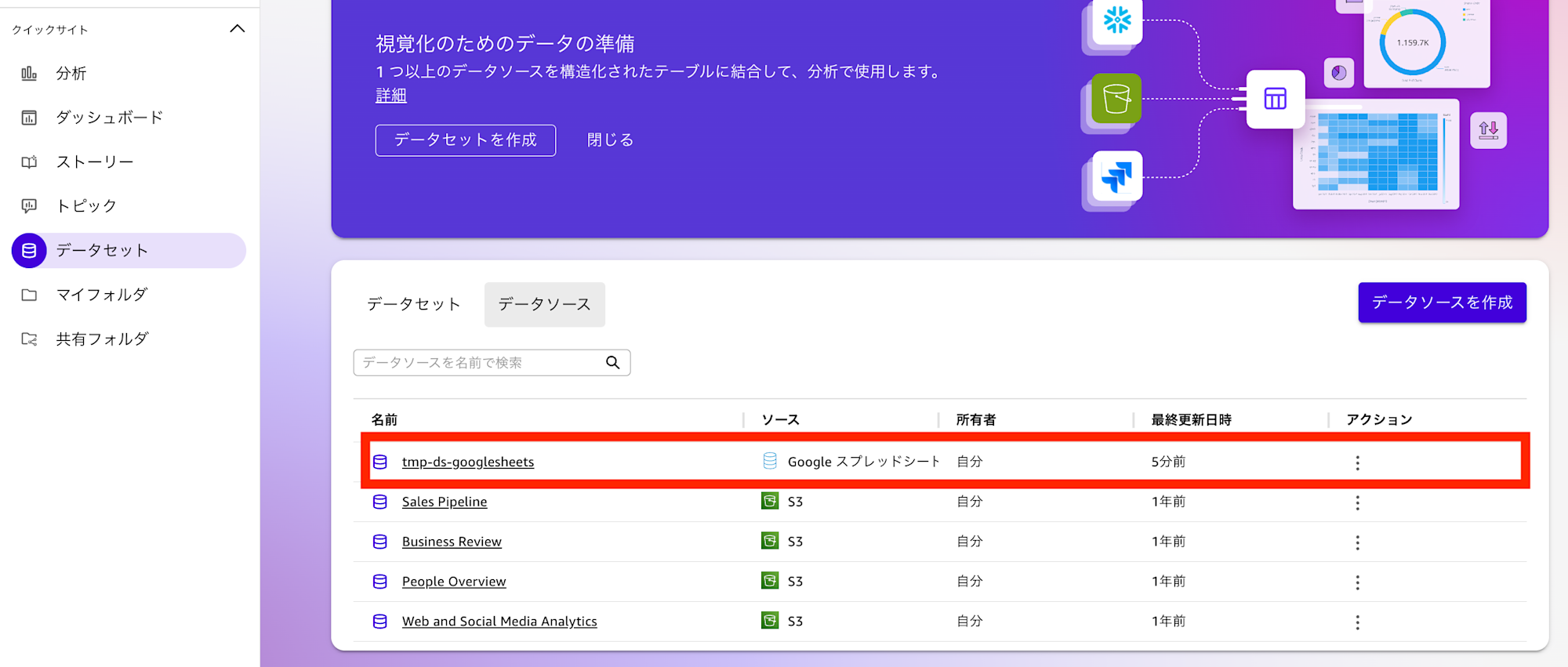The width and height of the screenshot is (1568, 667).
Task: Click the pie chart icon in the banner
Action: [x=1339, y=73]
